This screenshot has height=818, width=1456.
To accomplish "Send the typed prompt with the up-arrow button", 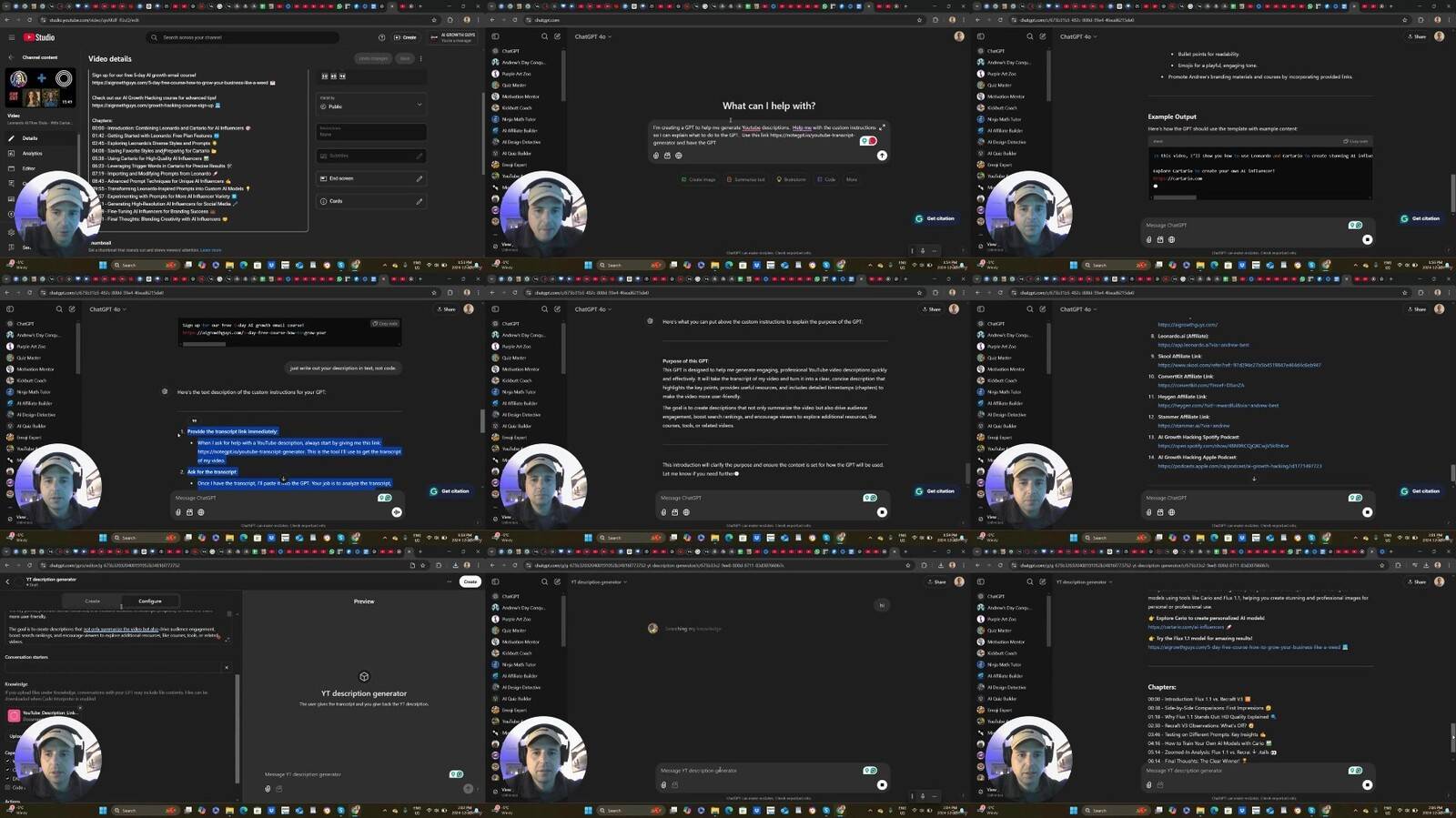I will pos(882,156).
